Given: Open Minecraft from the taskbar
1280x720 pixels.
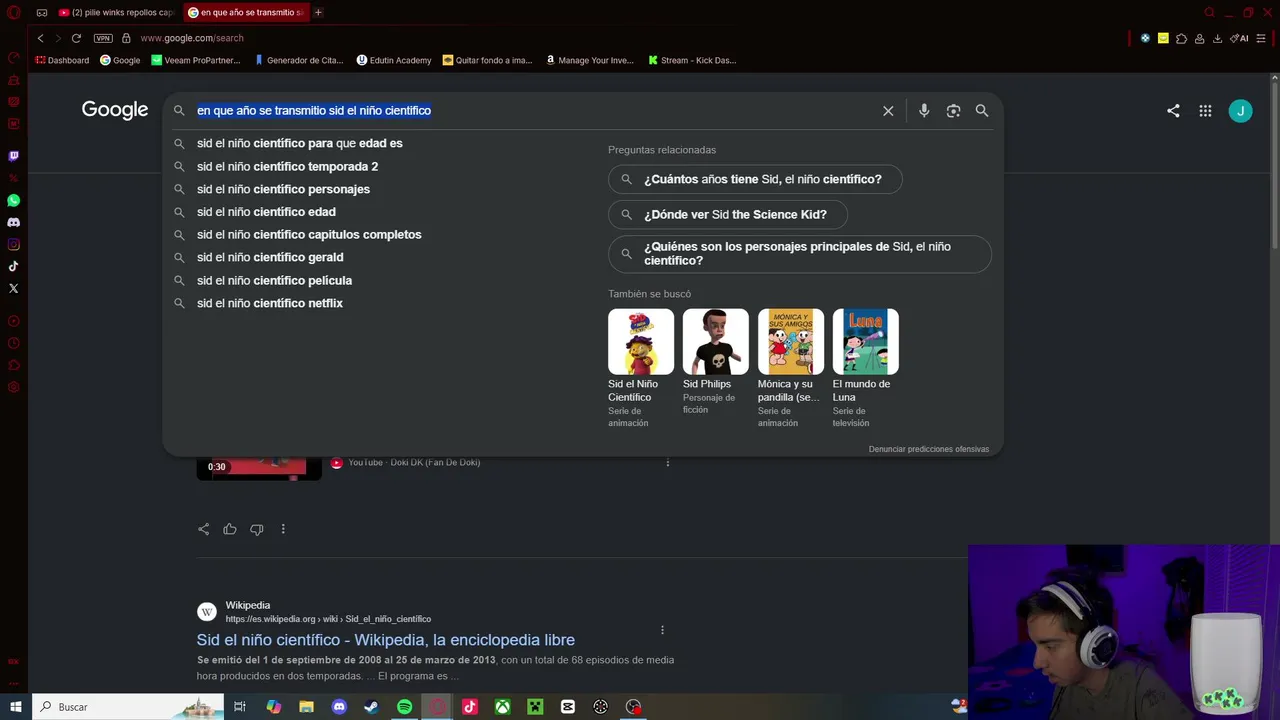Looking at the screenshot, I should pyautogui.click(x=535, y=707).
